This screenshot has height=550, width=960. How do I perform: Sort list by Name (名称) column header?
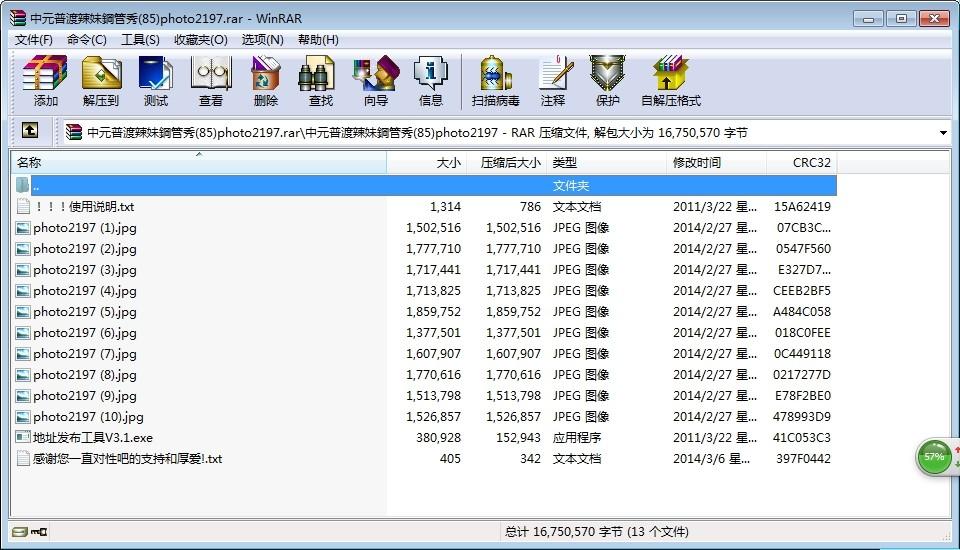tap(198, 162)
